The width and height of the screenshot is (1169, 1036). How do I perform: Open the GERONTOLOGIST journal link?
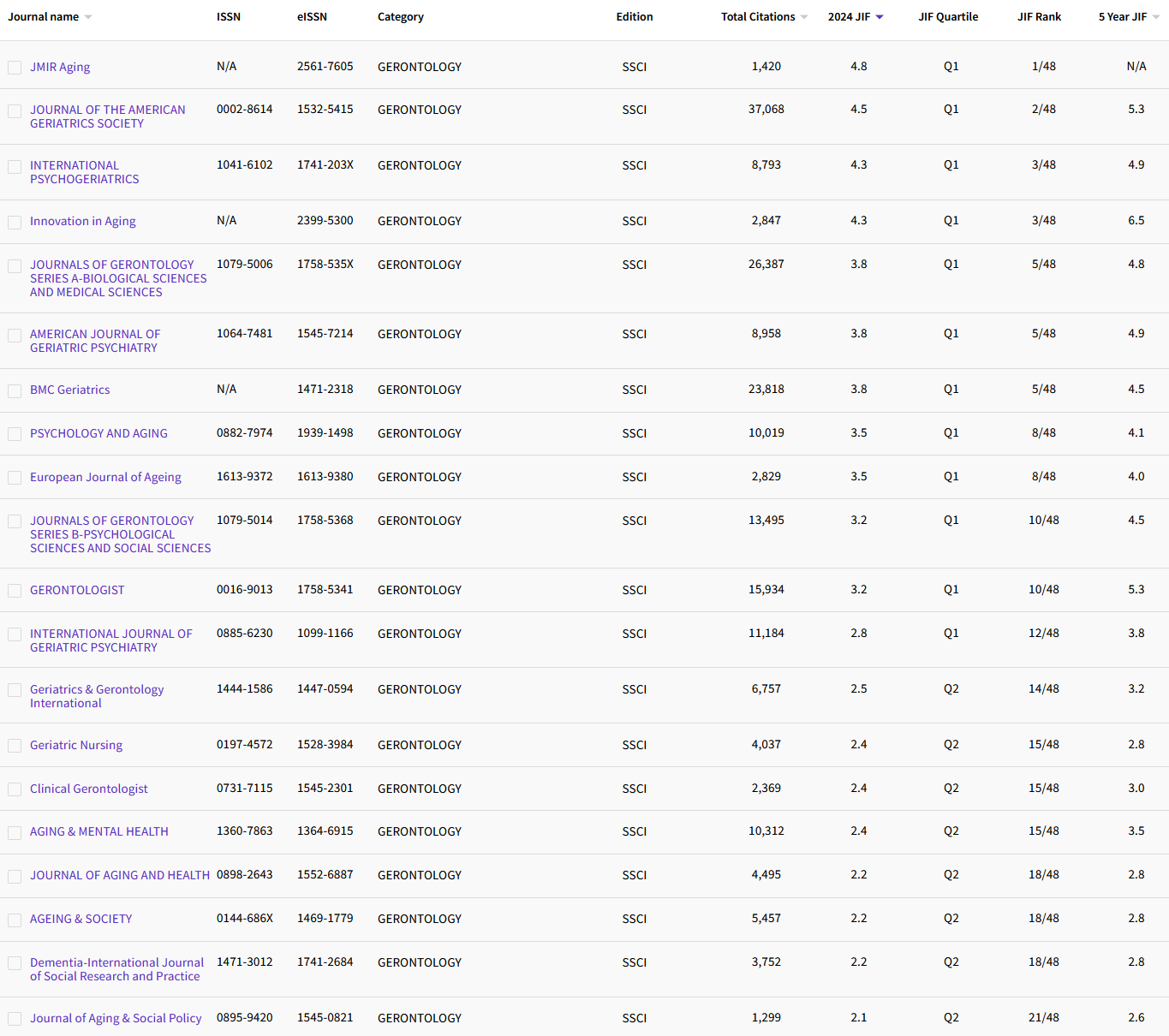pos(77,590)
